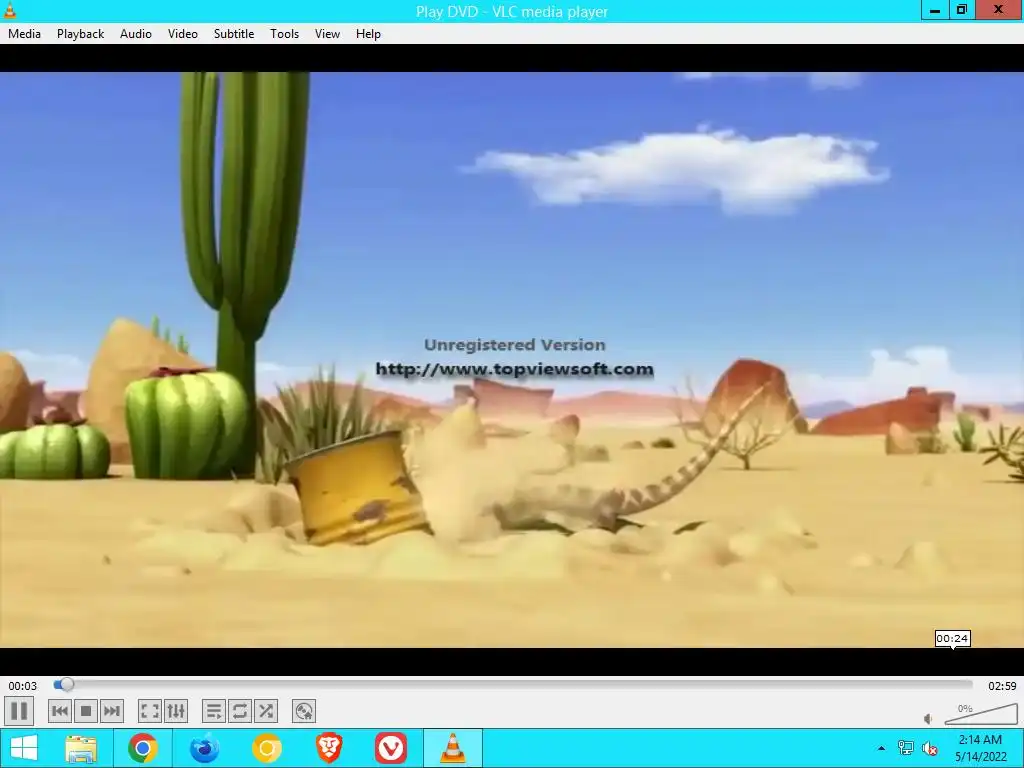Screen dimensions: 1024x768
Task: Open the Help menu
Action: tap(368, 34)
